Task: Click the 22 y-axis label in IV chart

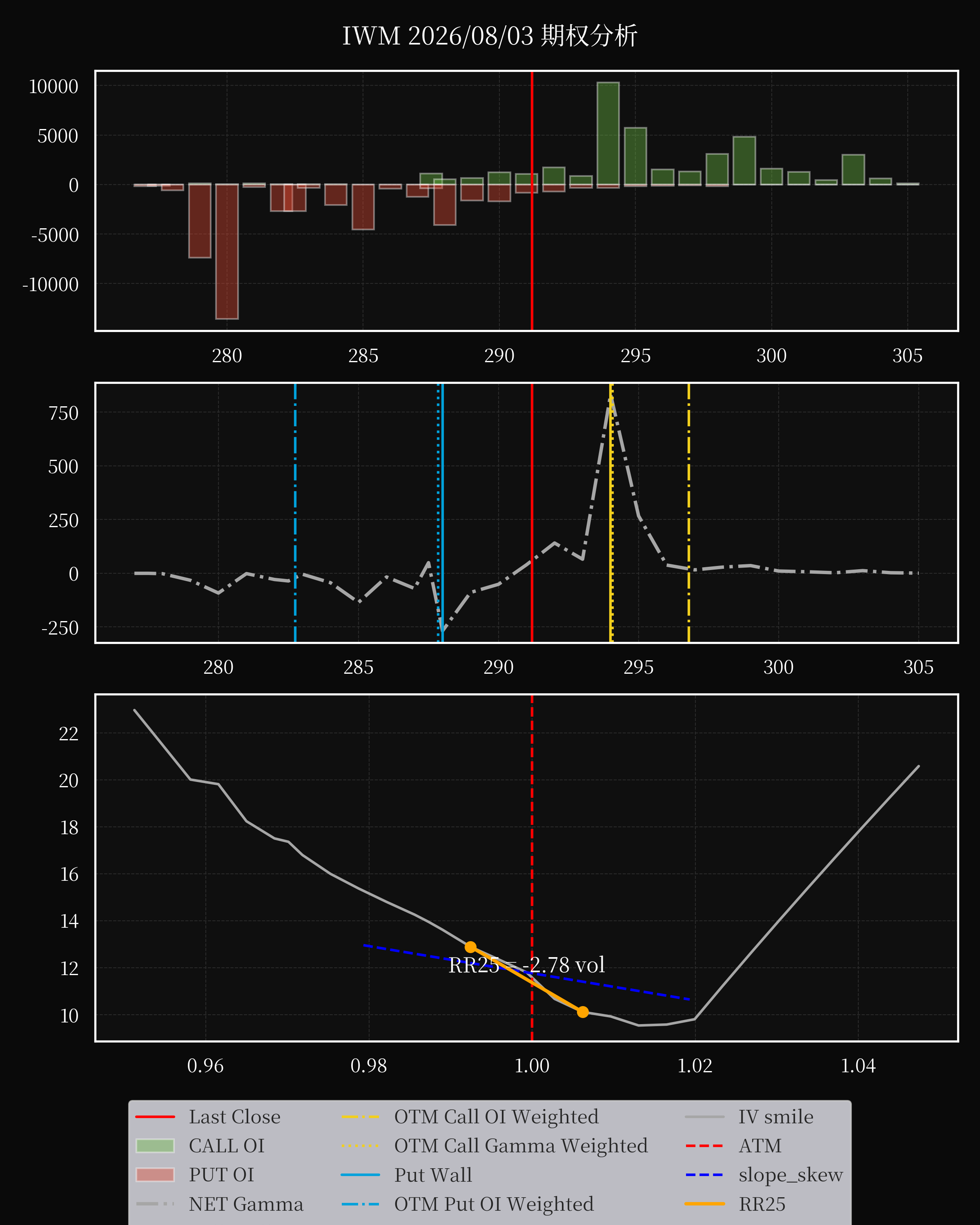Action: [x=69, y=733]
